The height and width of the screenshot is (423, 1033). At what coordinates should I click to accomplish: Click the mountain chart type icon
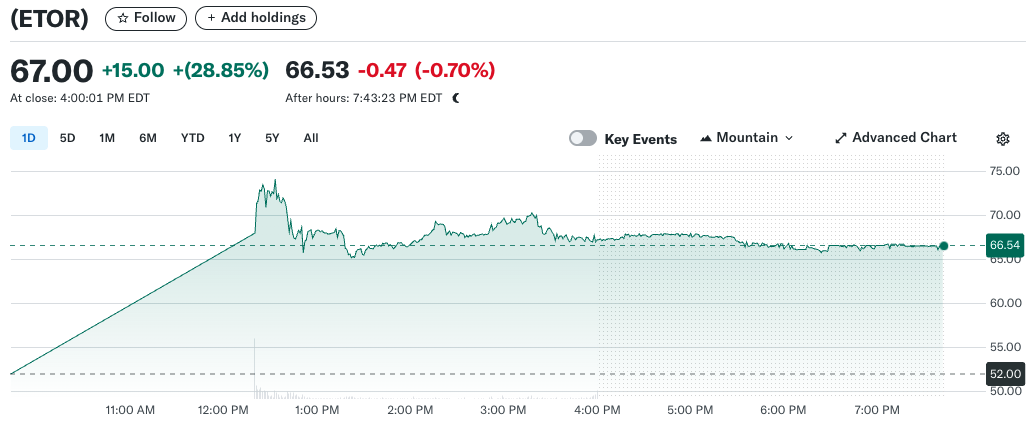tap(706, 138)
